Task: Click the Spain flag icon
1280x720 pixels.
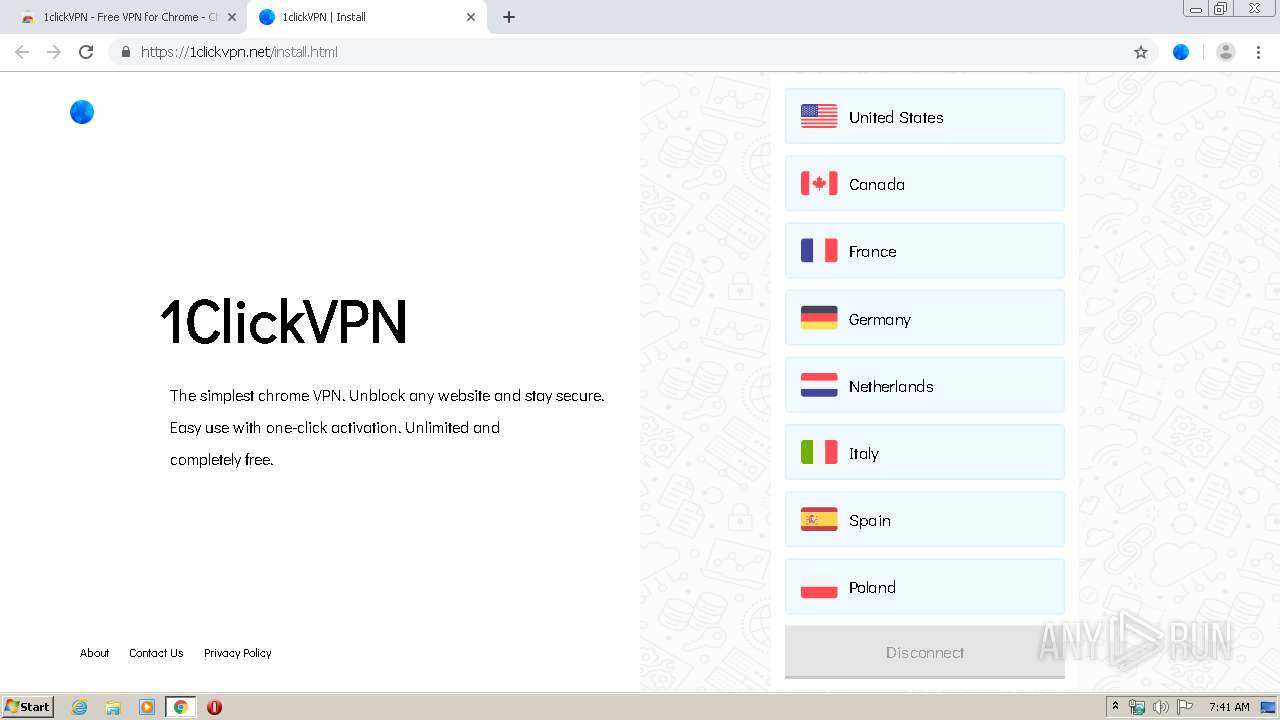Action: (x=819, y=519)
